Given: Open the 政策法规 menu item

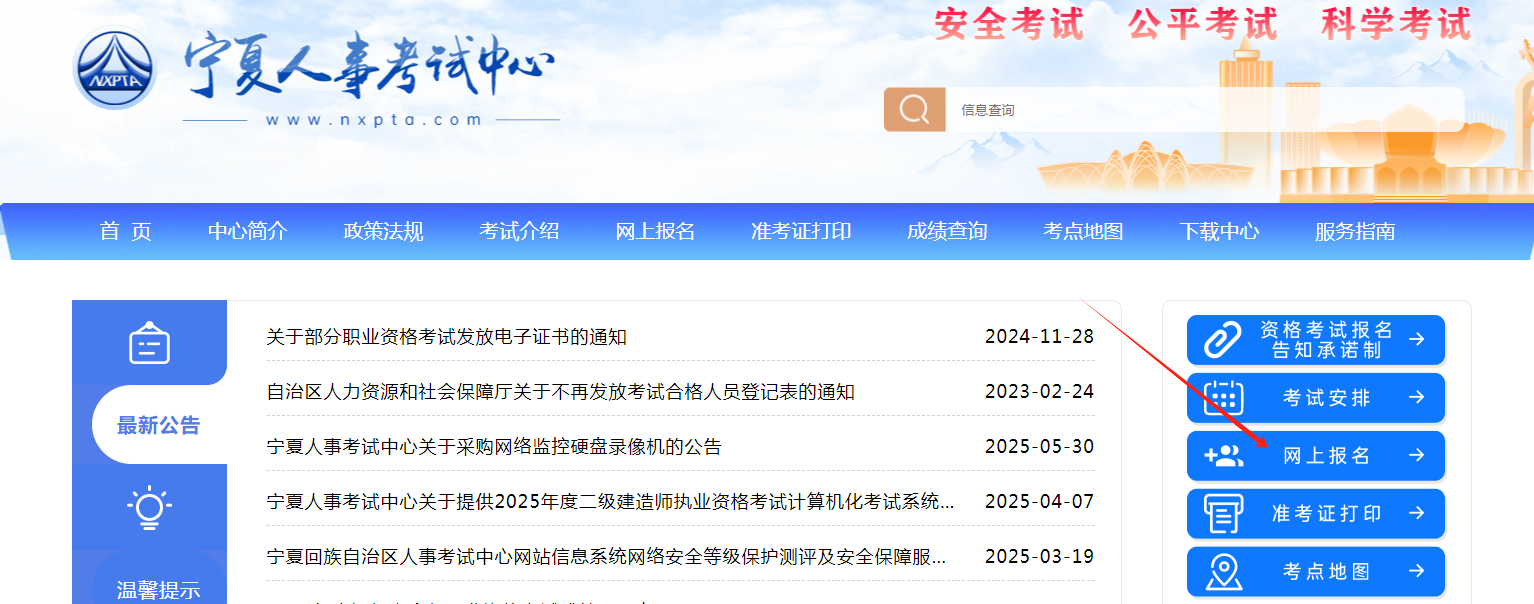Looking at the screenshot, I should (x=384, y=231).
